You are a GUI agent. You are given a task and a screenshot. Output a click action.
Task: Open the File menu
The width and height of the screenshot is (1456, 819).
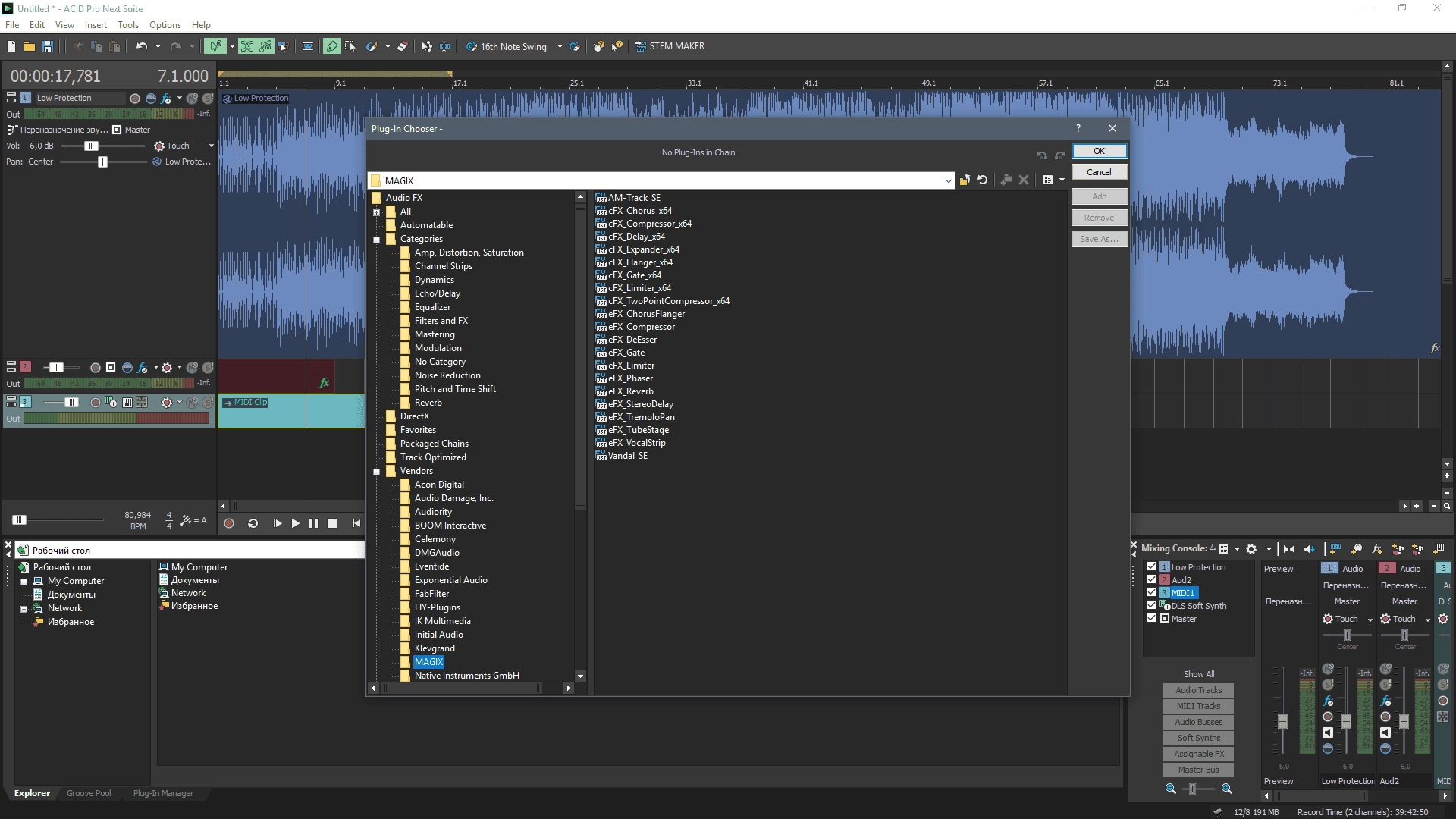[x=12, y=24]
